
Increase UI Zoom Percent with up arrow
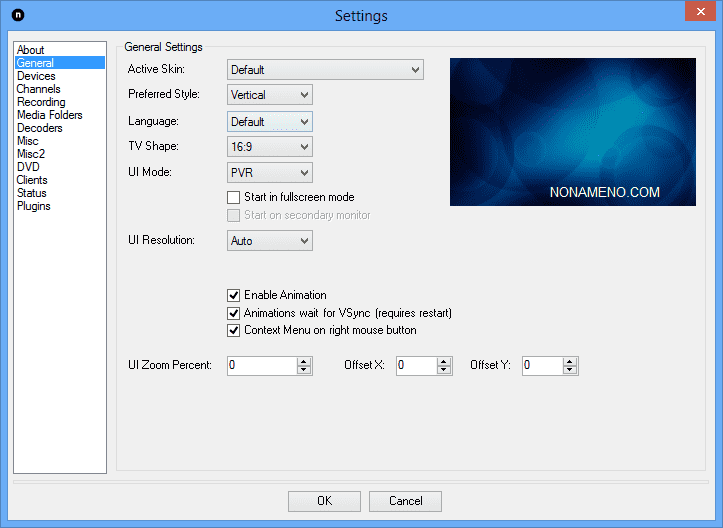pyautogui.click(x=304, y=361)
